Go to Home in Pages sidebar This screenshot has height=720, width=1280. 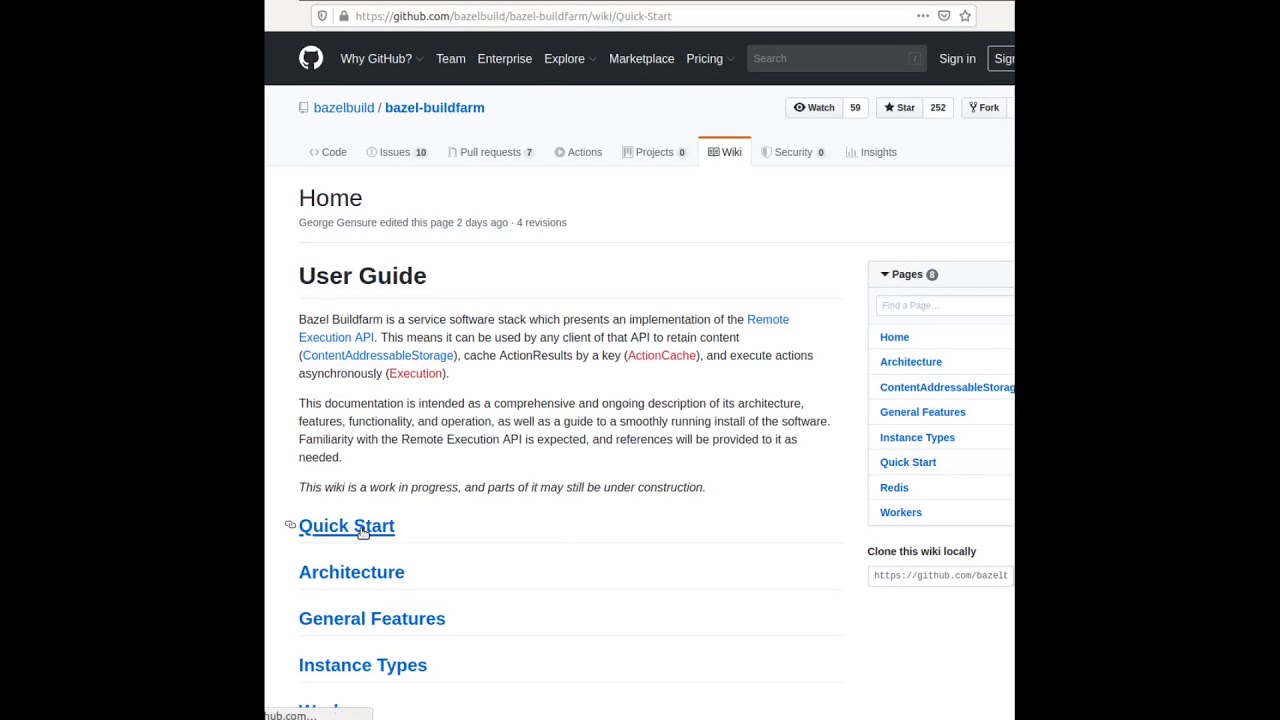click(894, 337)
